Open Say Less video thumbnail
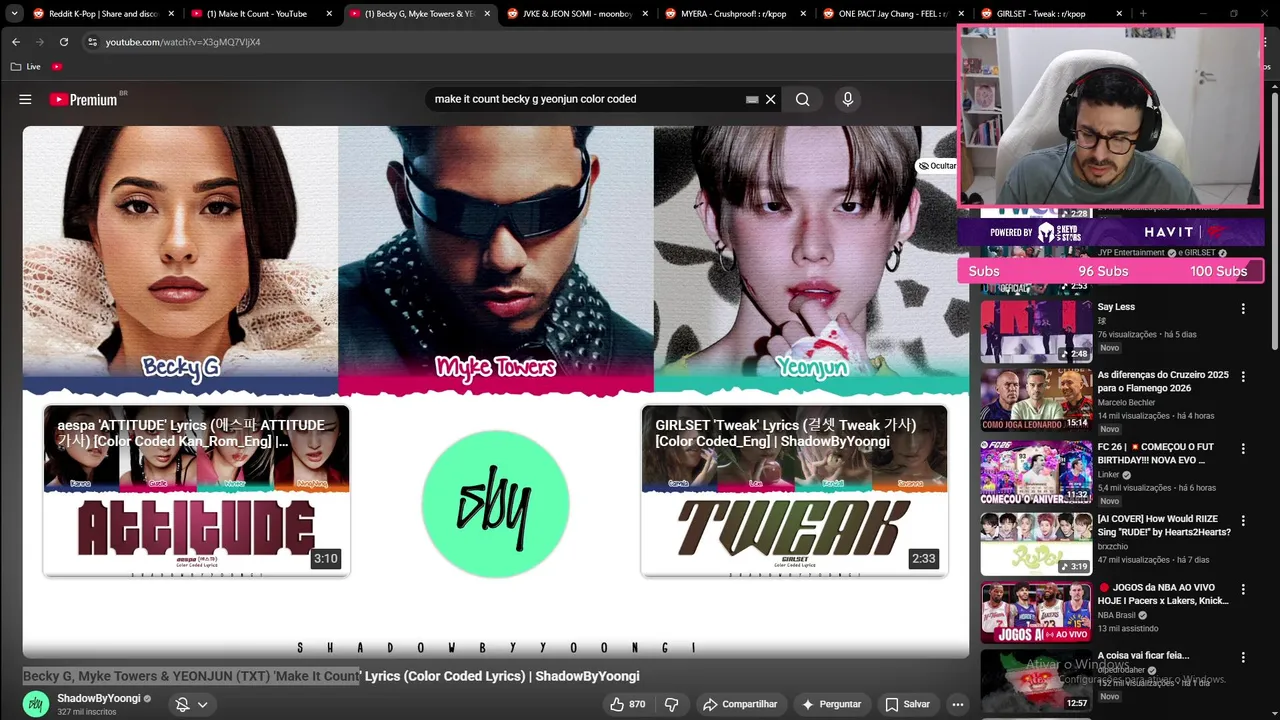The width and height of the screenshot is (1280, 720). pyautogui.click(x=1036, y=331)
